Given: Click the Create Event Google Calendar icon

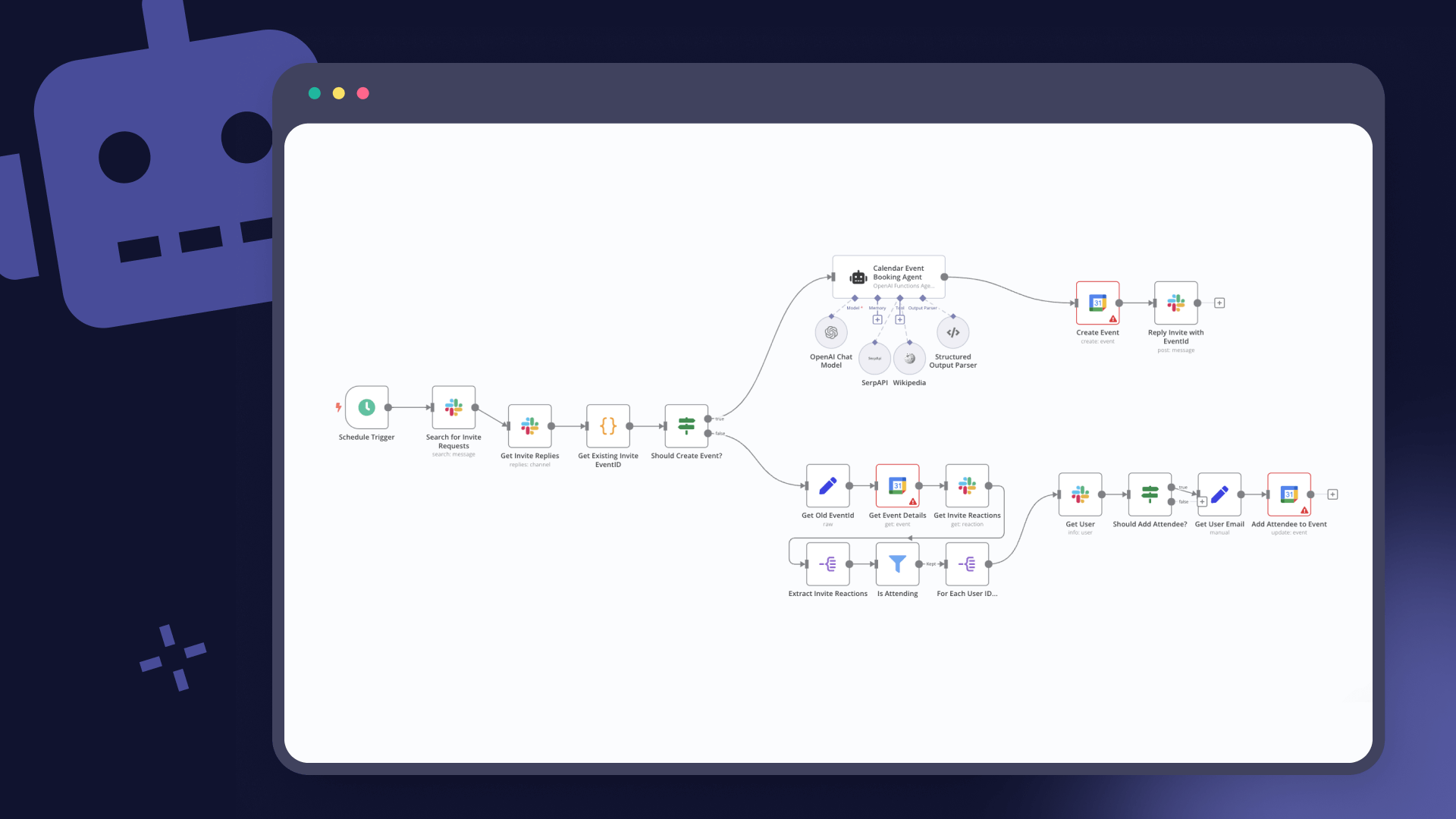Looking at the screenshot, I should pyautogui.click(x=1097, y=303).
